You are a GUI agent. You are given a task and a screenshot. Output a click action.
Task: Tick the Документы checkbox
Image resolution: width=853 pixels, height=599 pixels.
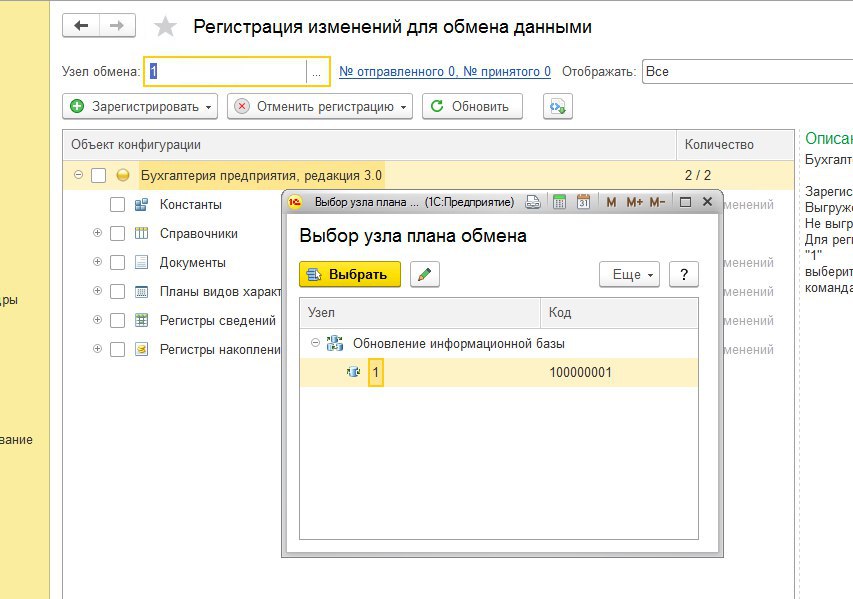click(118, 262)
